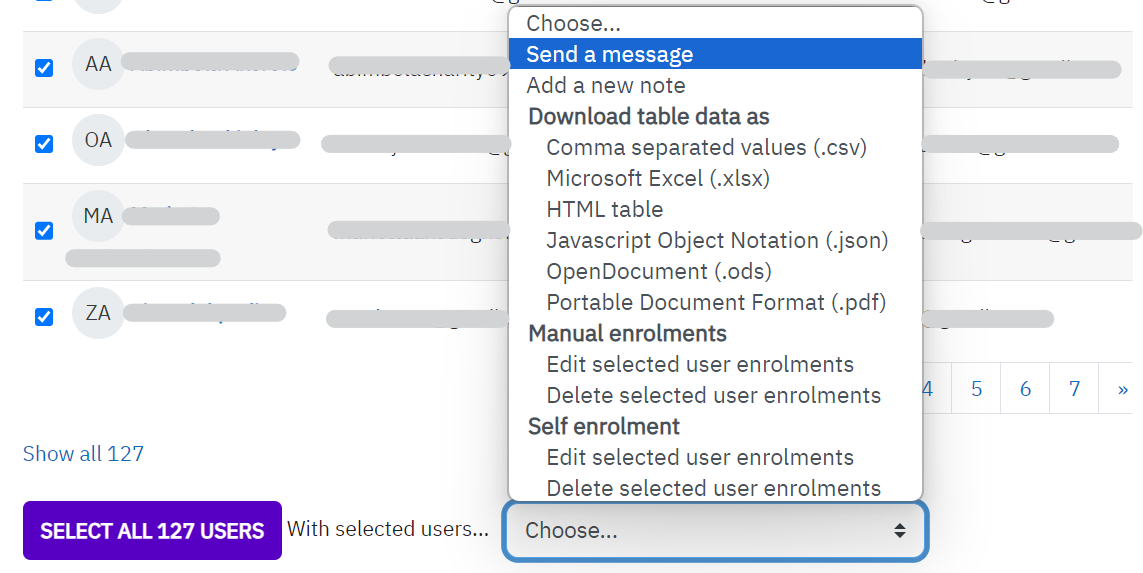Uncheck the OA user row checkbox
Image resolution: width=1143 pixels, height=573 pixels.
[x=44, y=144]
